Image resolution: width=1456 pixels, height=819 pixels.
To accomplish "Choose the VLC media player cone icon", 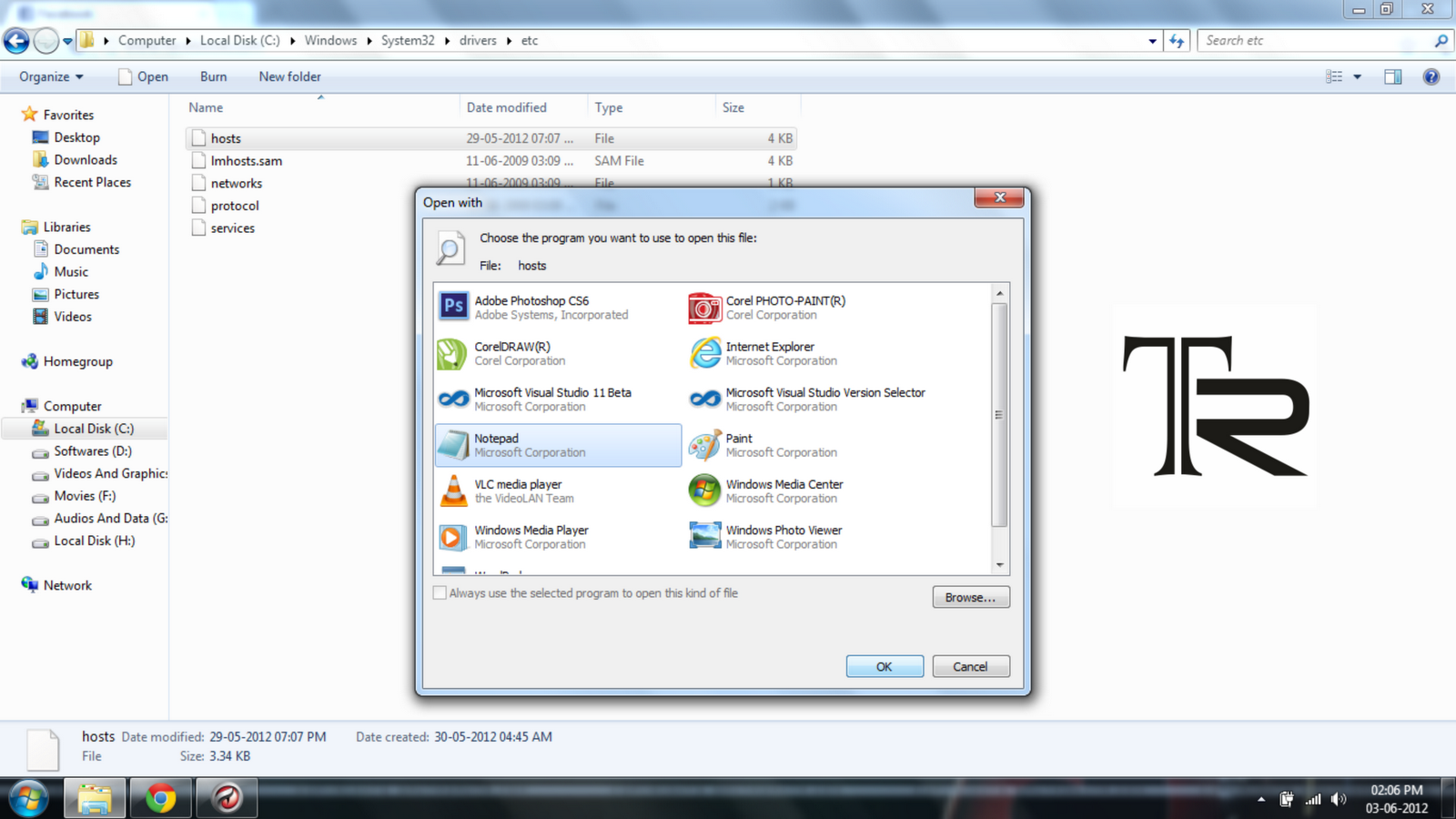I will point(453,490).
